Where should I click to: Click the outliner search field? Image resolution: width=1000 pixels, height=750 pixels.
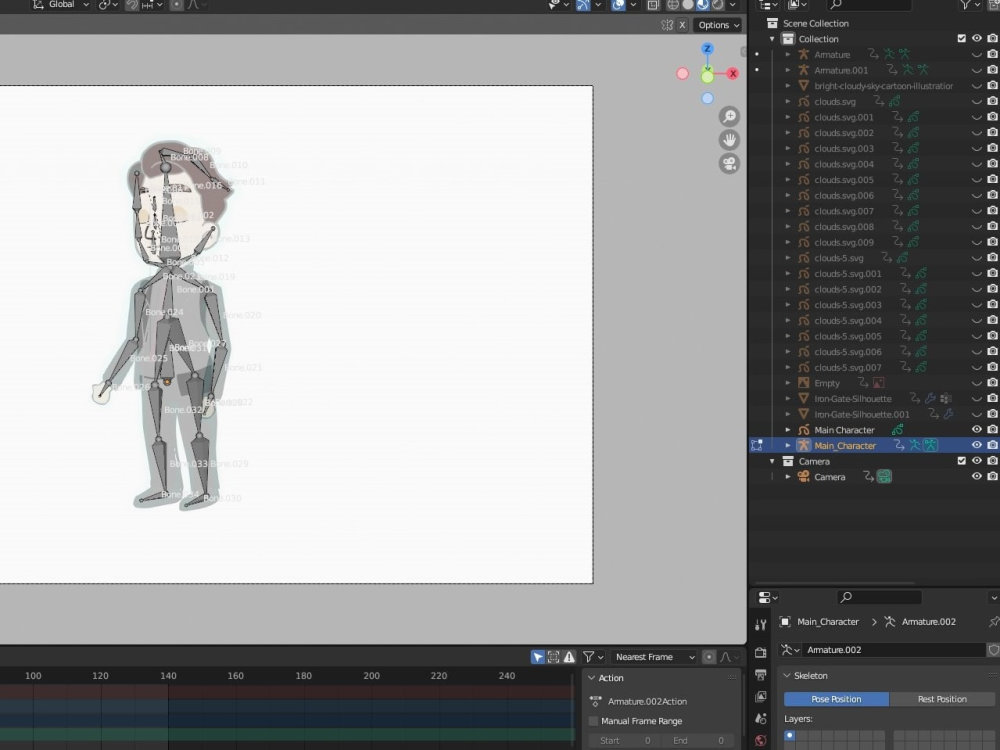[x=869, y=5]
